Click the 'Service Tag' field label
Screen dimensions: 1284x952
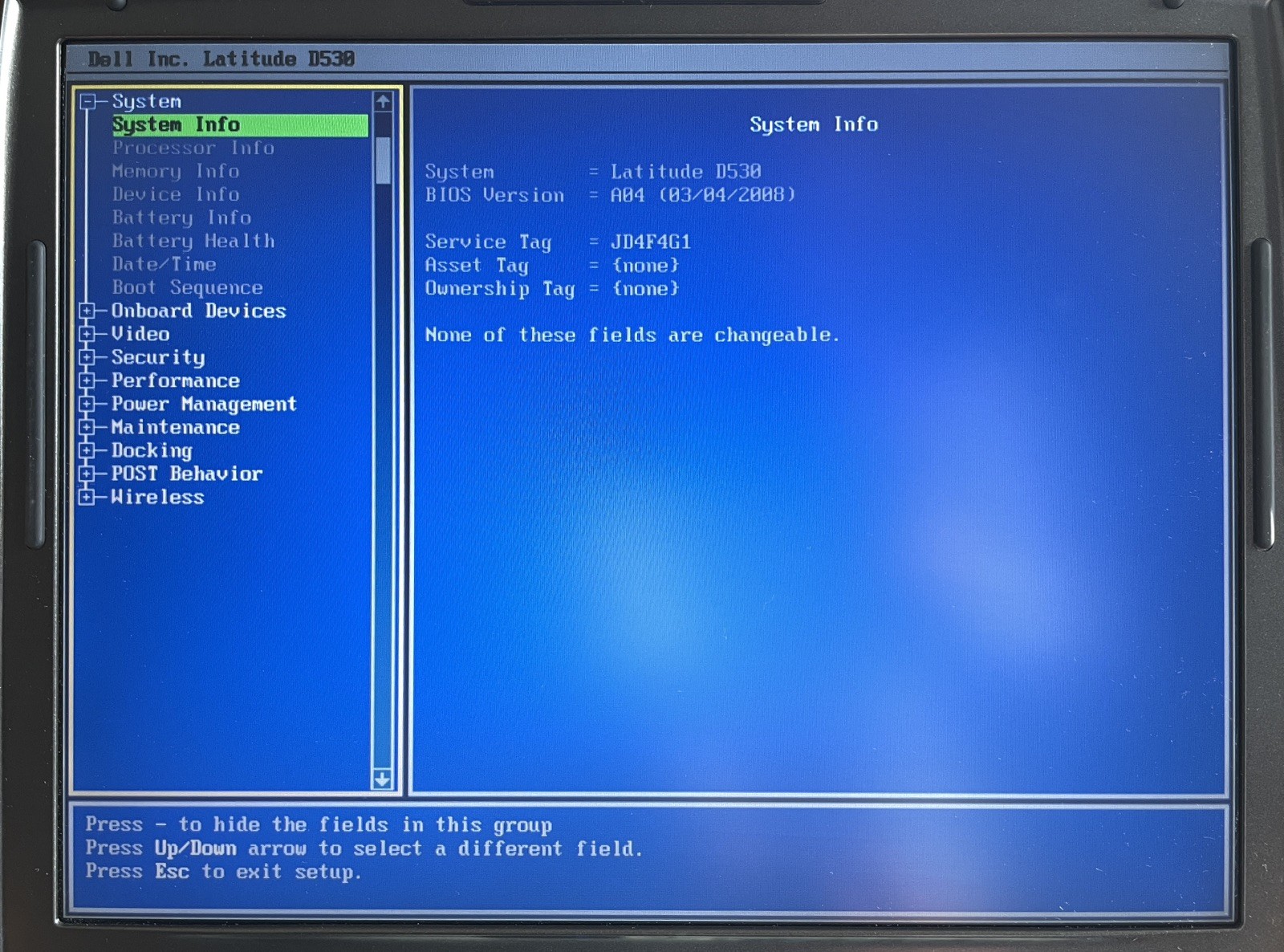tap(488, 242)
